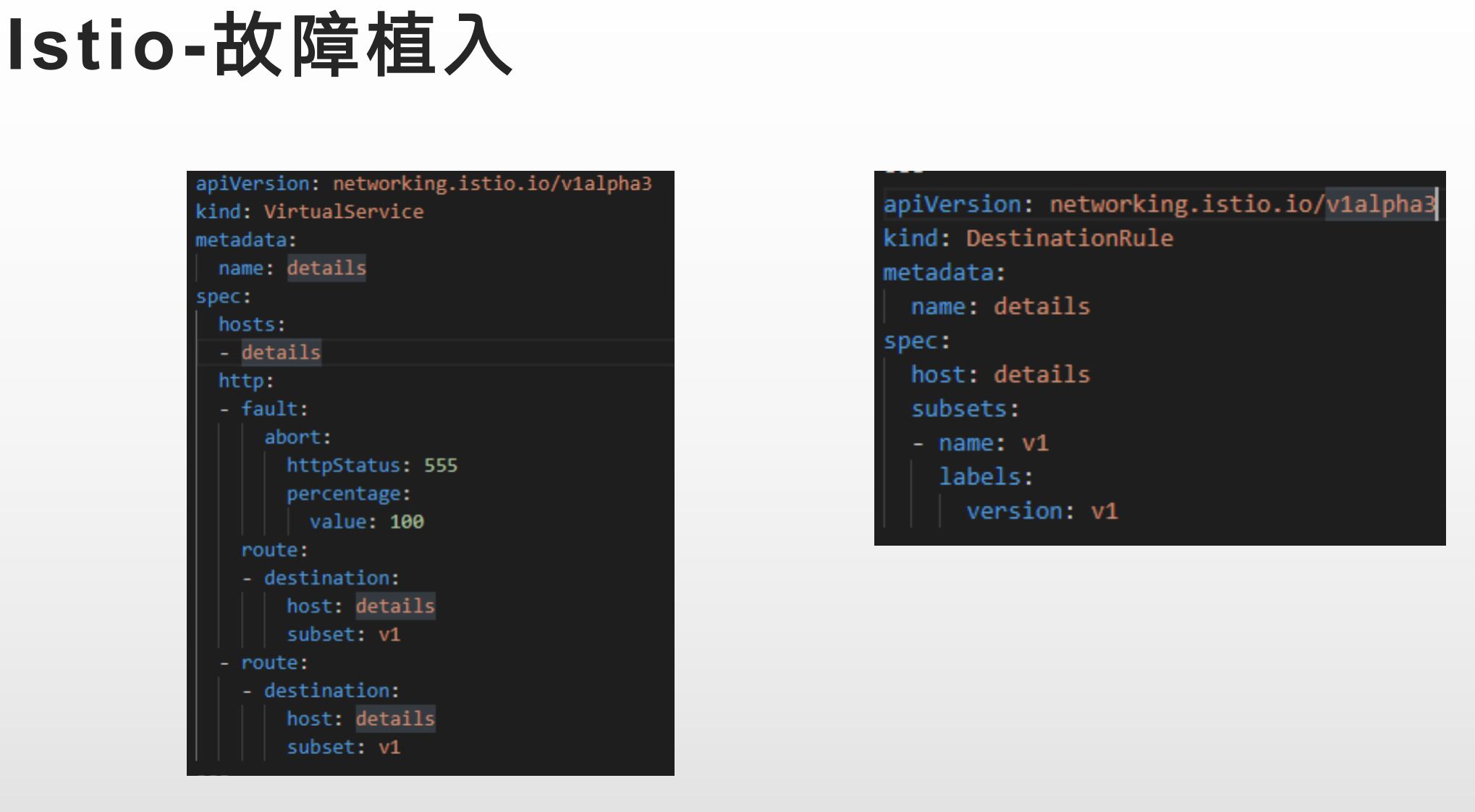Click "metadata:" in the VirtualService code block
Screen dimensions: 1475x812
click(x=245, y=240)
